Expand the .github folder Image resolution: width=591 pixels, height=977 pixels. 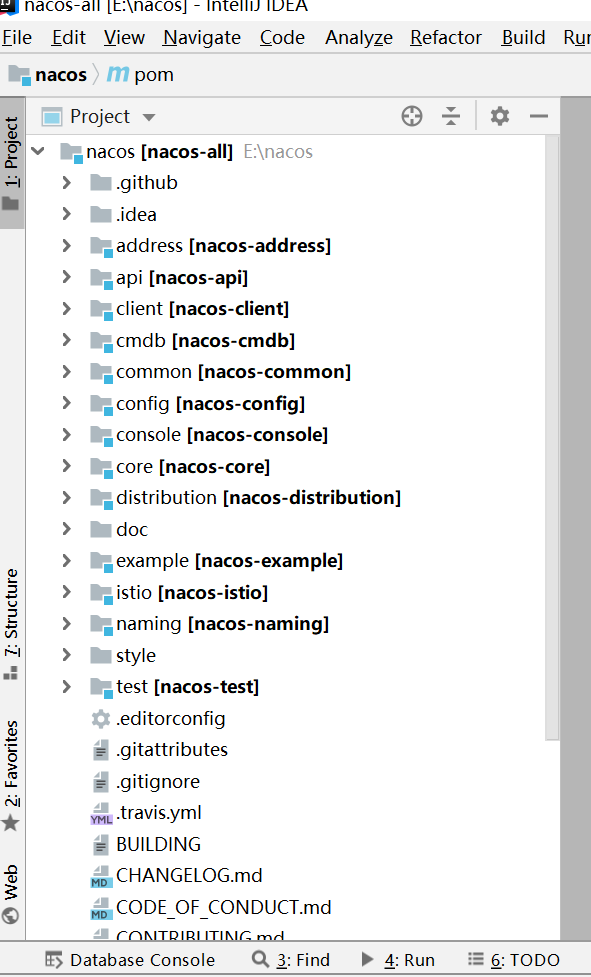67,183
